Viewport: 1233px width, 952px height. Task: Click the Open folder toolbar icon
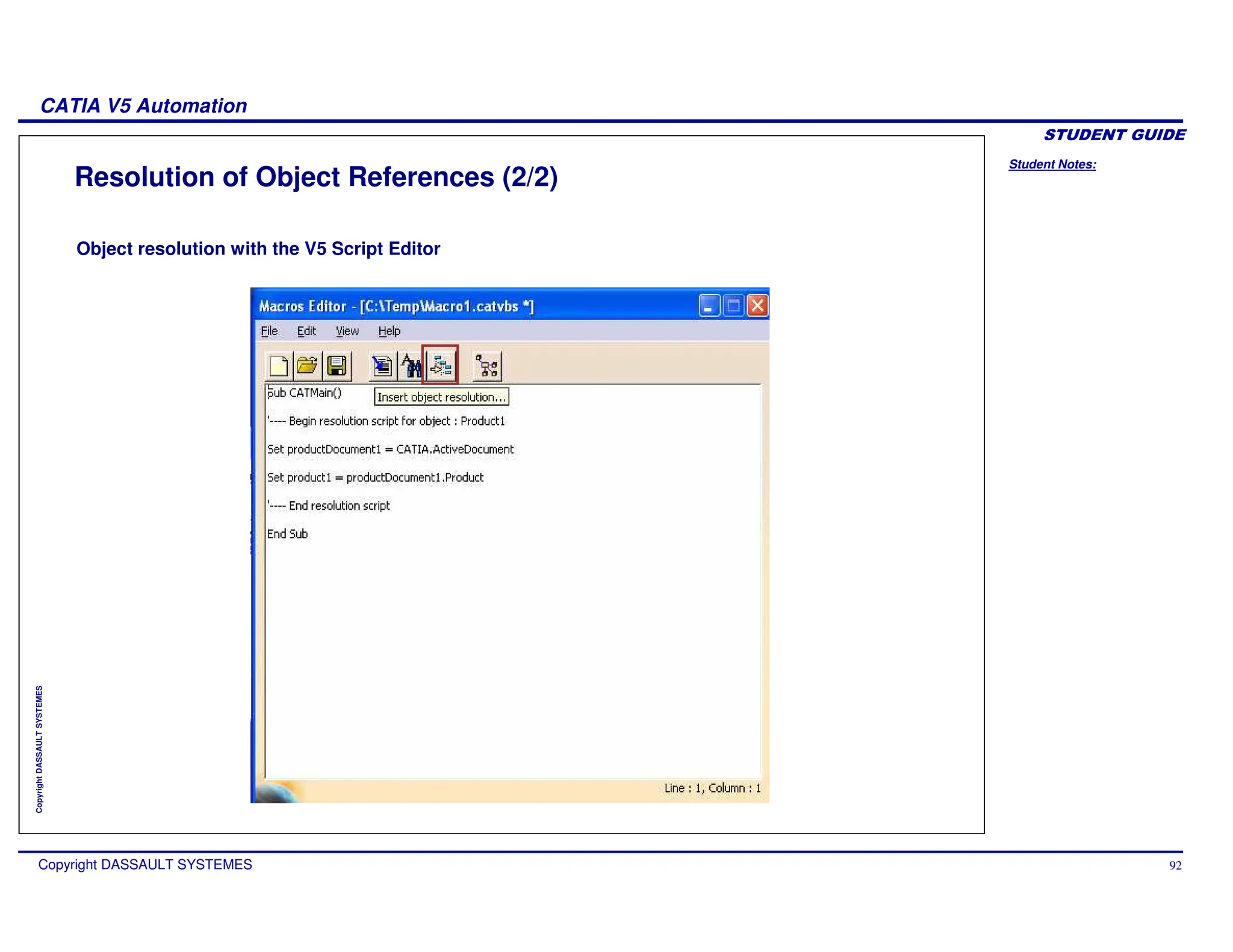coord(308,365)
